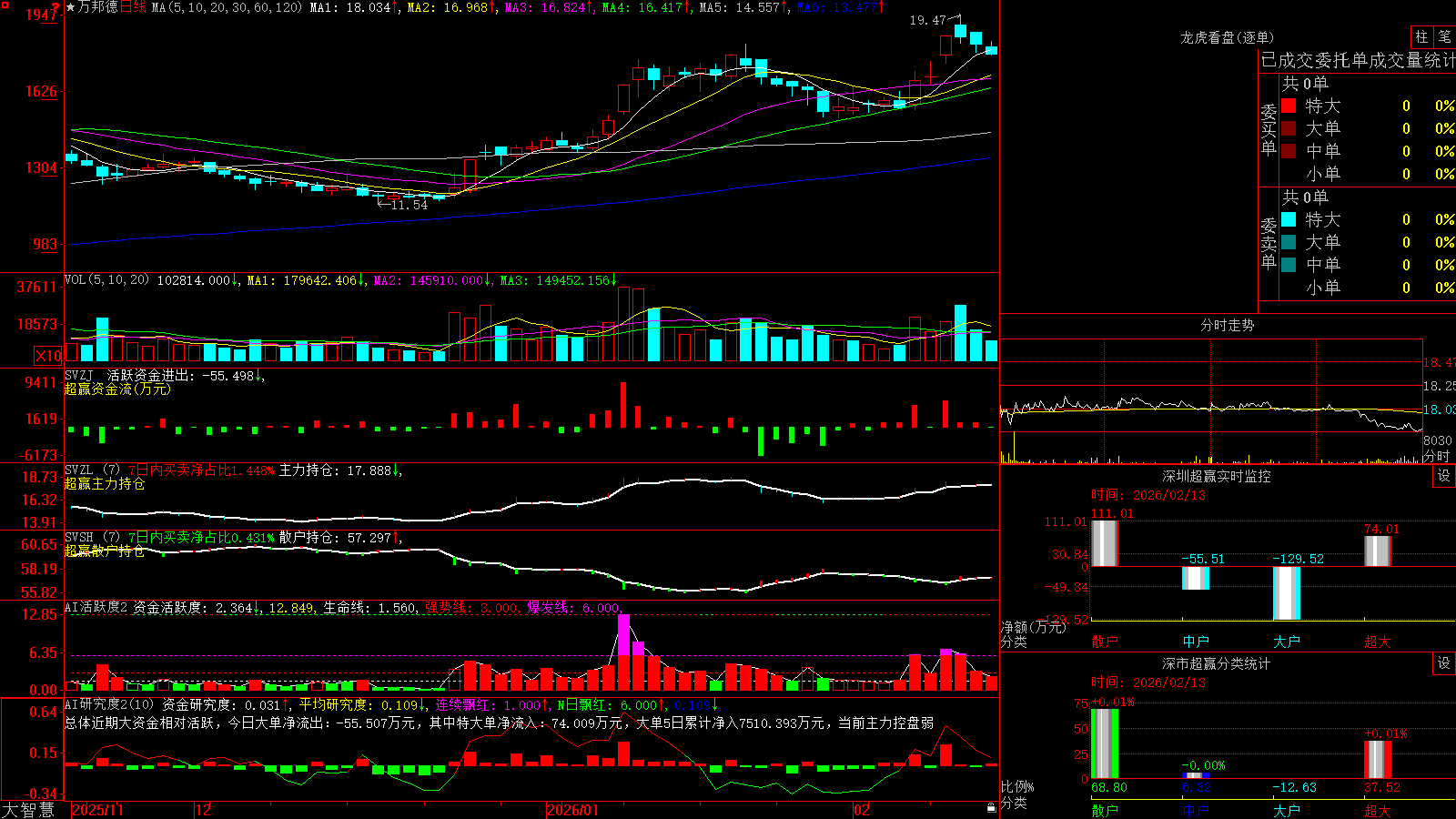
Task: Click the 时间: 2026/02/13 label in 实时监控
Action: pyautogui.click(x=1148, y=495)
